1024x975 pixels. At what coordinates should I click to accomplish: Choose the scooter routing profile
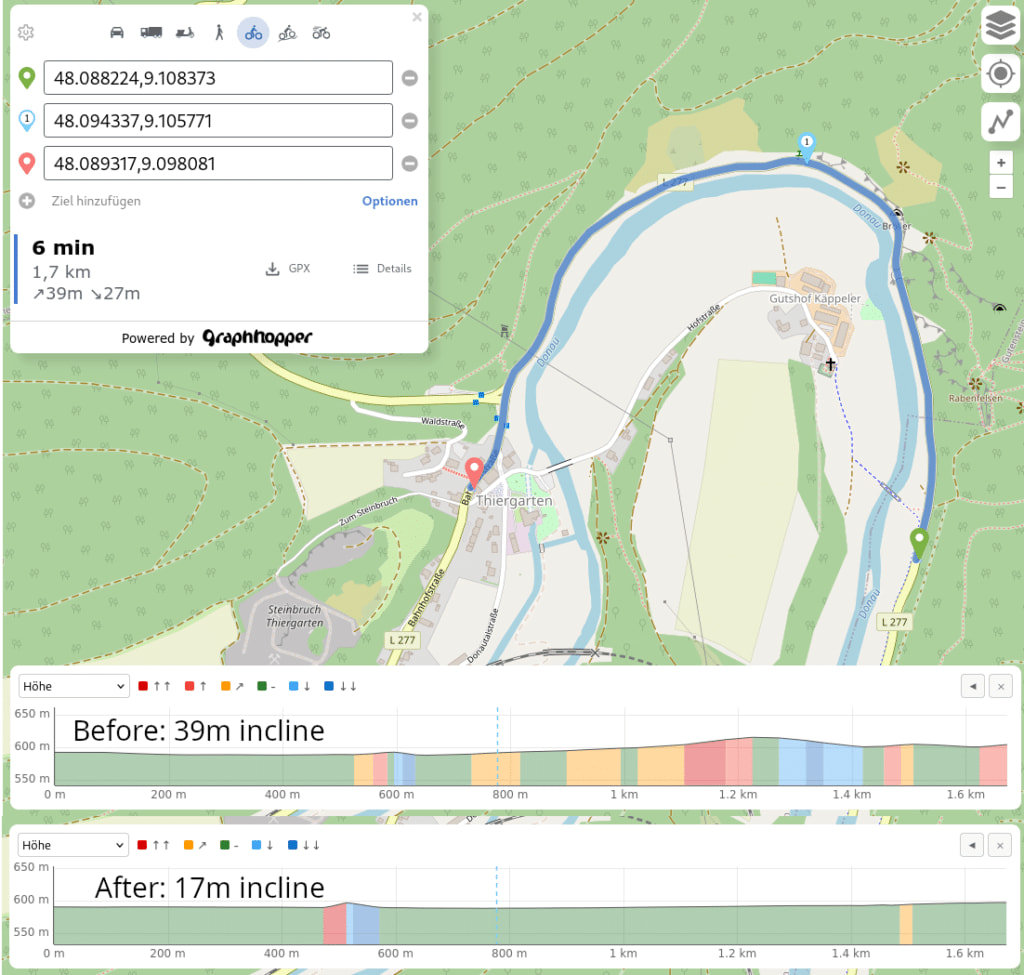[x=185, y=33]
